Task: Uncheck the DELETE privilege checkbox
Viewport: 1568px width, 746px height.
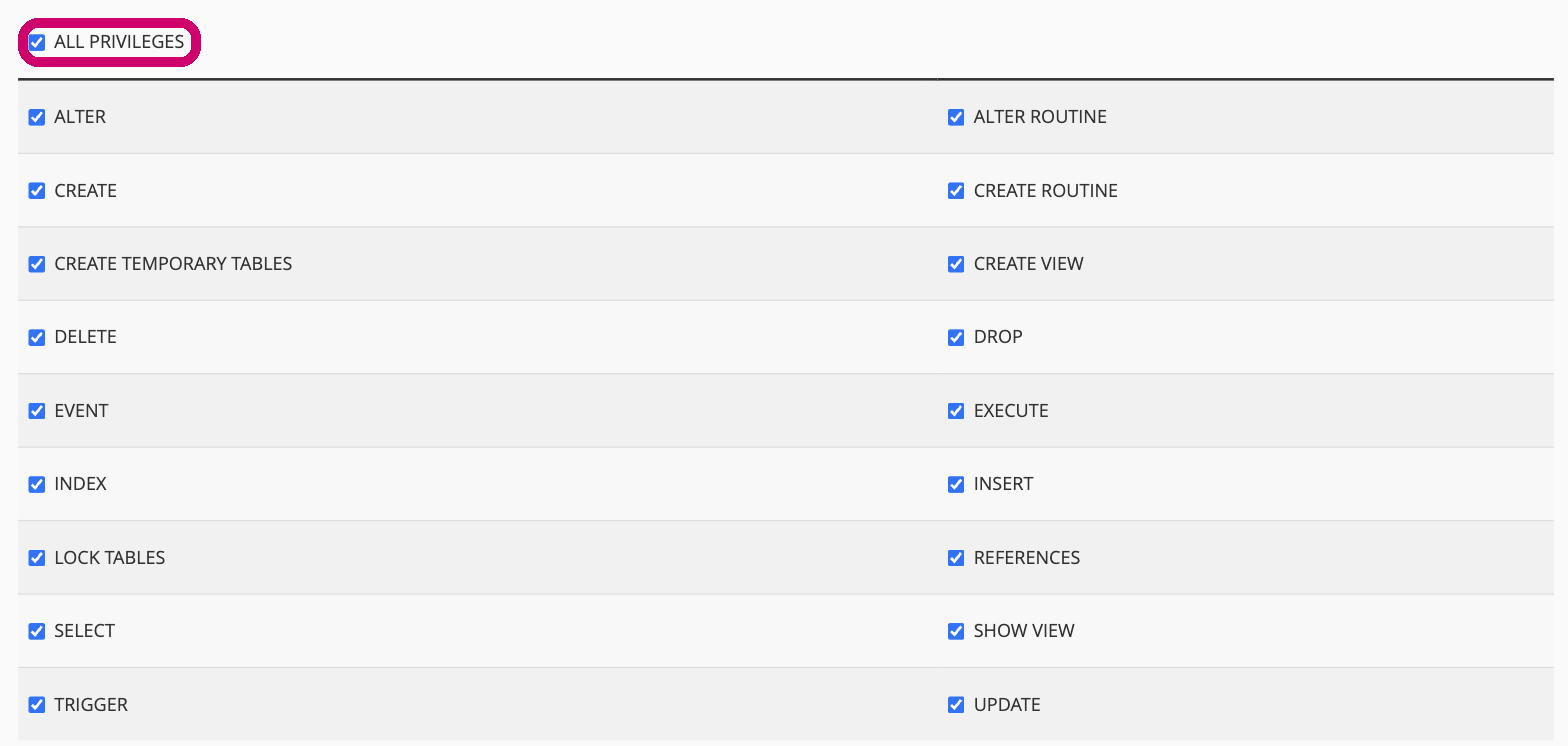Action: [x=37, y=337]
